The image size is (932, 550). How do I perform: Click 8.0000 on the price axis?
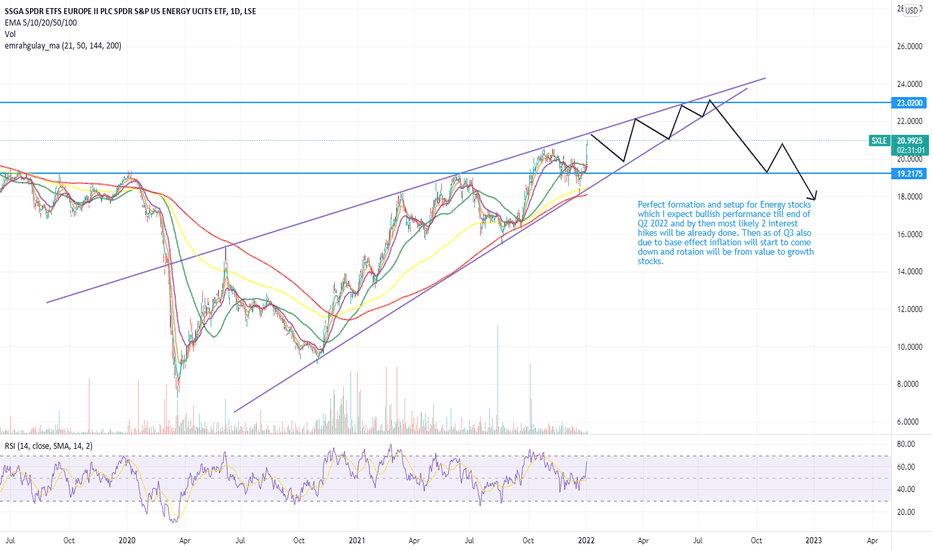pos(909,385)
